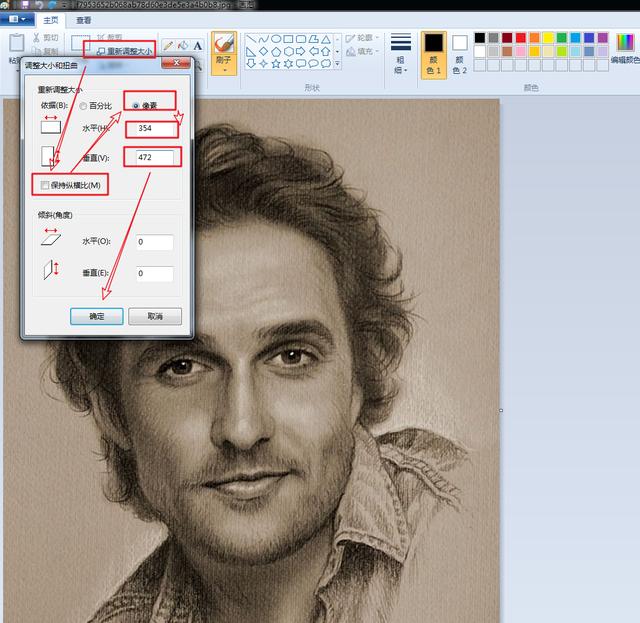
Task: Expand the brushes dropdown arrow
Action: [225, 71]
